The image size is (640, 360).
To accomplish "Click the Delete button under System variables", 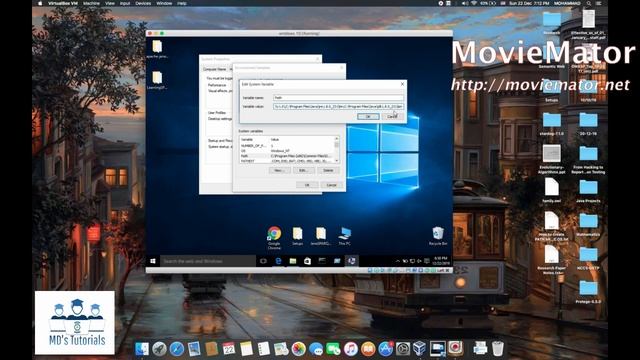I will (328, 170).
